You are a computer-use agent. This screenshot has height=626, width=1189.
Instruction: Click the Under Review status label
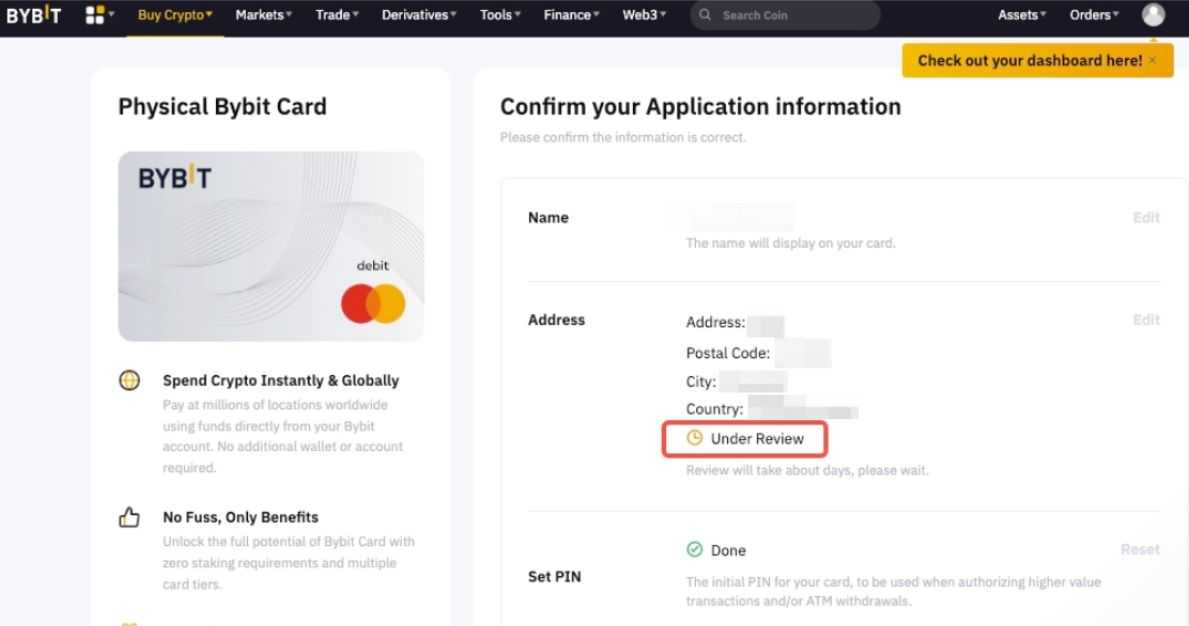(757, 439)
